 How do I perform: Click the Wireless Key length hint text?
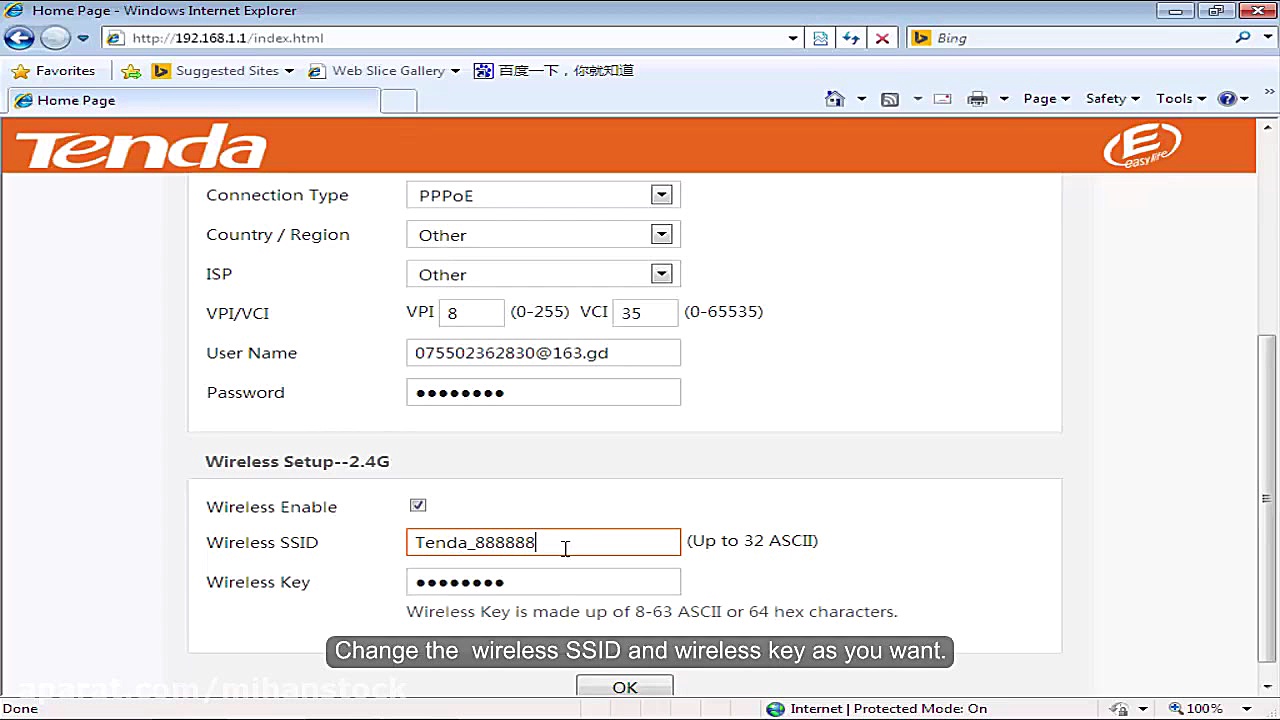(x=652, y=611)
